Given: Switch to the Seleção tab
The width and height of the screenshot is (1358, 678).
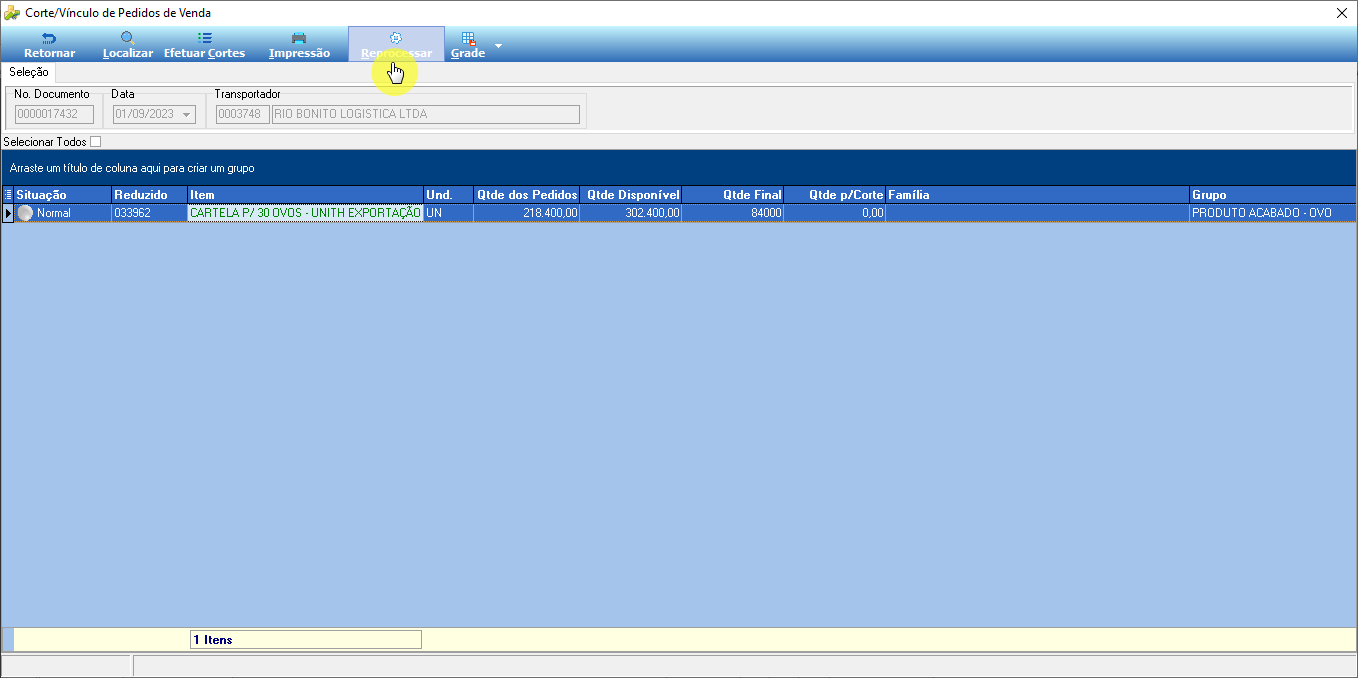Looking at the screenshot, I should click(x=29, y=72).
